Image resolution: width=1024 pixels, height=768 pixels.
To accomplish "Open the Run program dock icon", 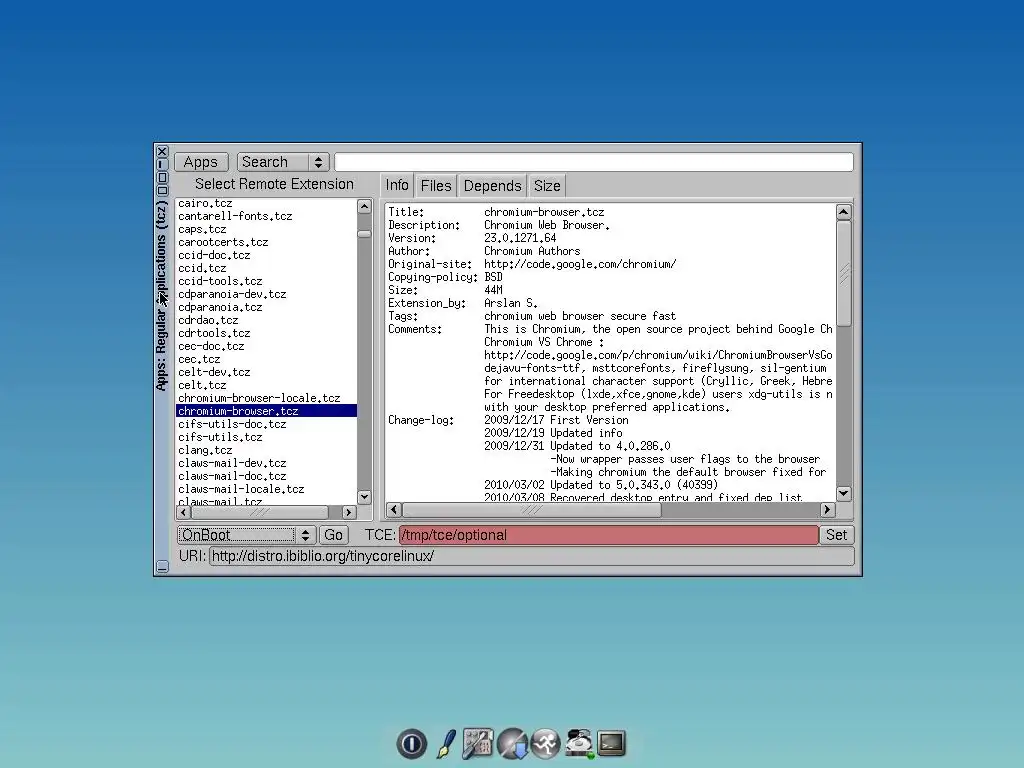I will [x=545, y=744].
